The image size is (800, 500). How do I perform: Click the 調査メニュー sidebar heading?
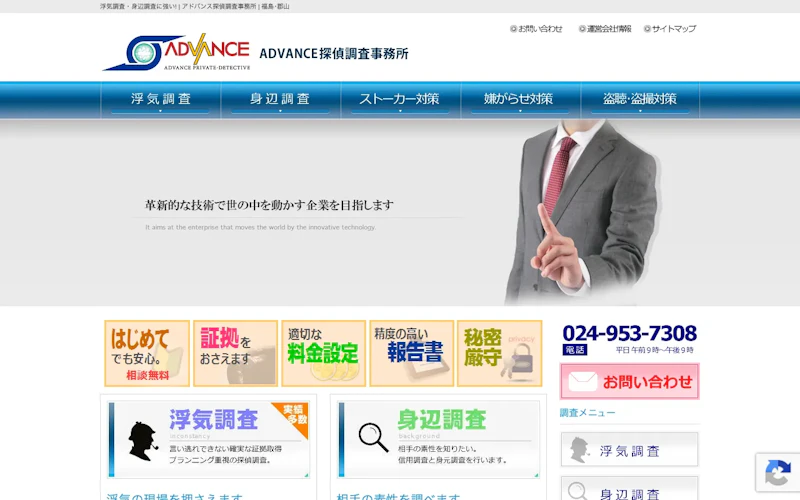tap(587, 413)
